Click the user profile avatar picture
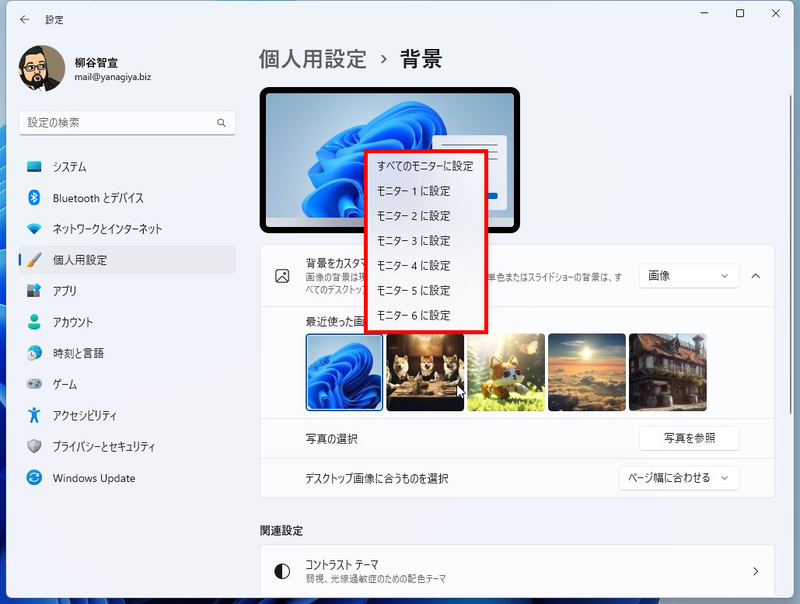Viewport: 800px width, 604px height. [x=41, y=68]
